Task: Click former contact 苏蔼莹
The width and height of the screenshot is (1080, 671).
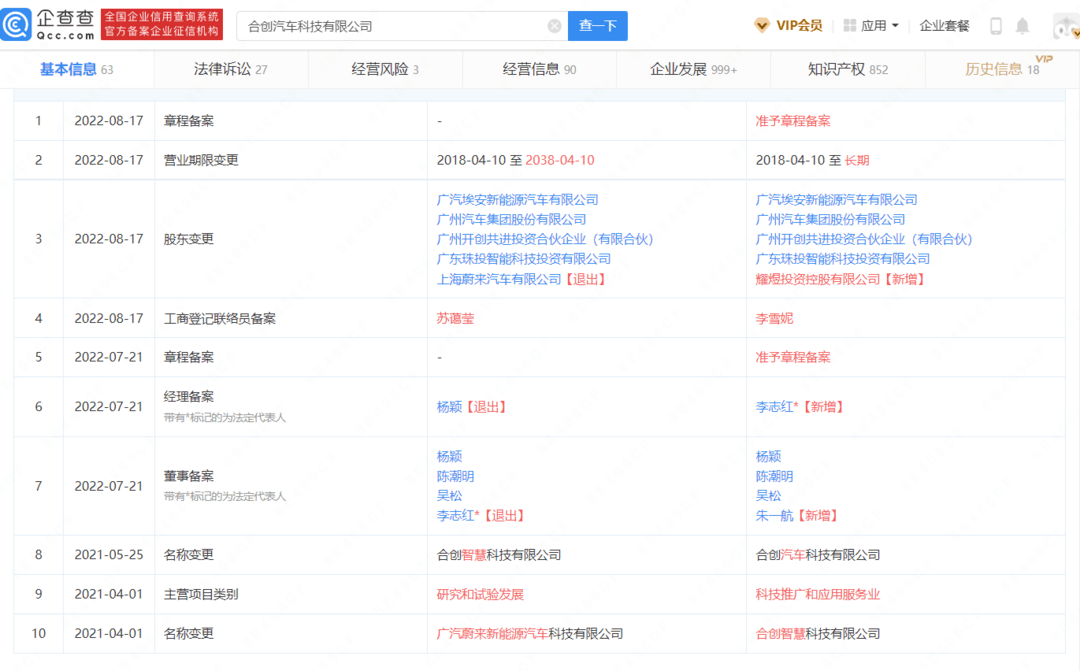Action: [x=455, y=318]
